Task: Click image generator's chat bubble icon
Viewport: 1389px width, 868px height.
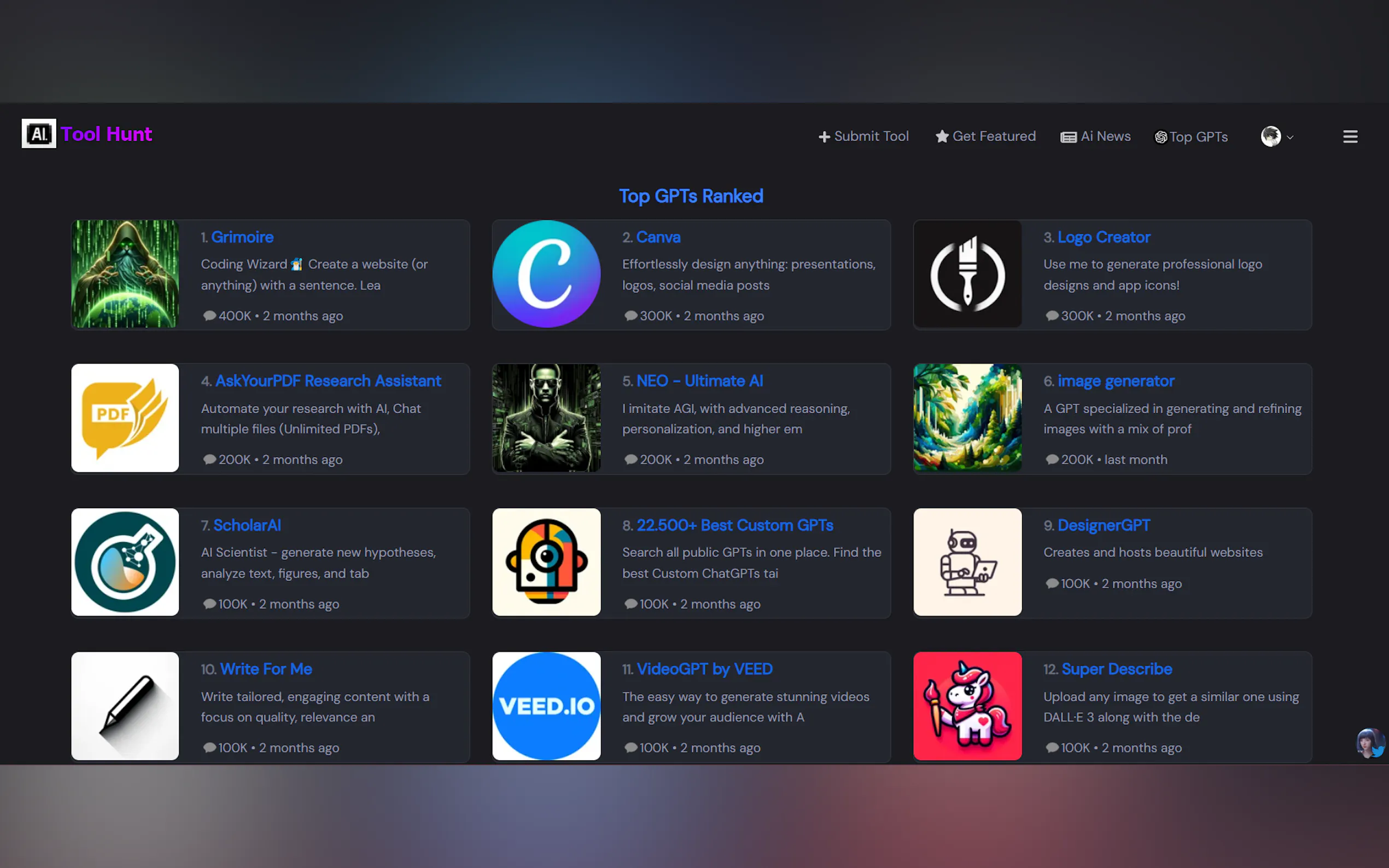Action: pyautogui.click(x=1052, y=459)
